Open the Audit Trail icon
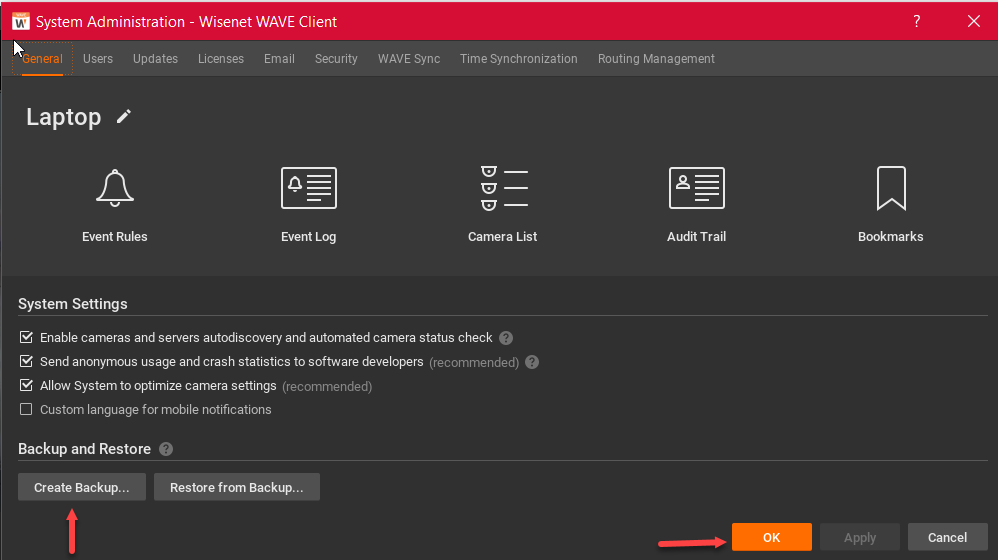The height and width of the screenshot is (560, 998). (696, 188)
